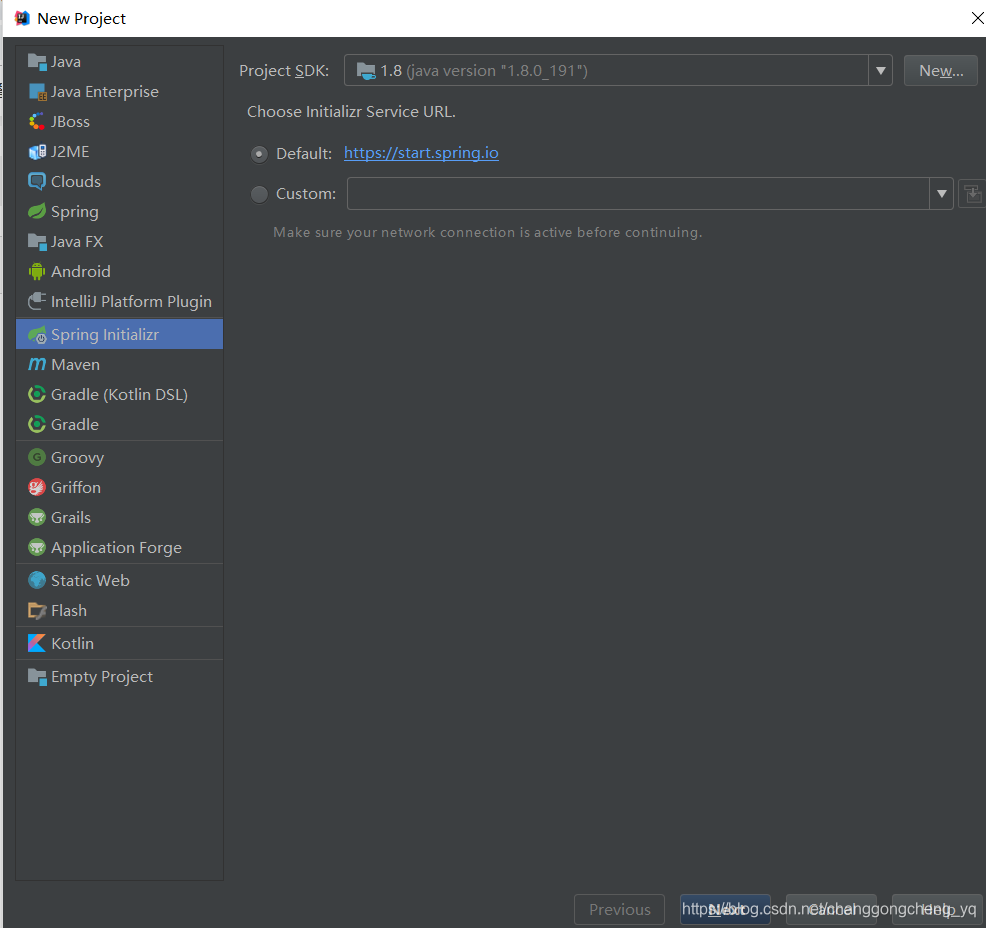Focus the Custom URL input field
The width and height of the screenshot is (986, 928).
tap(638, 194)
